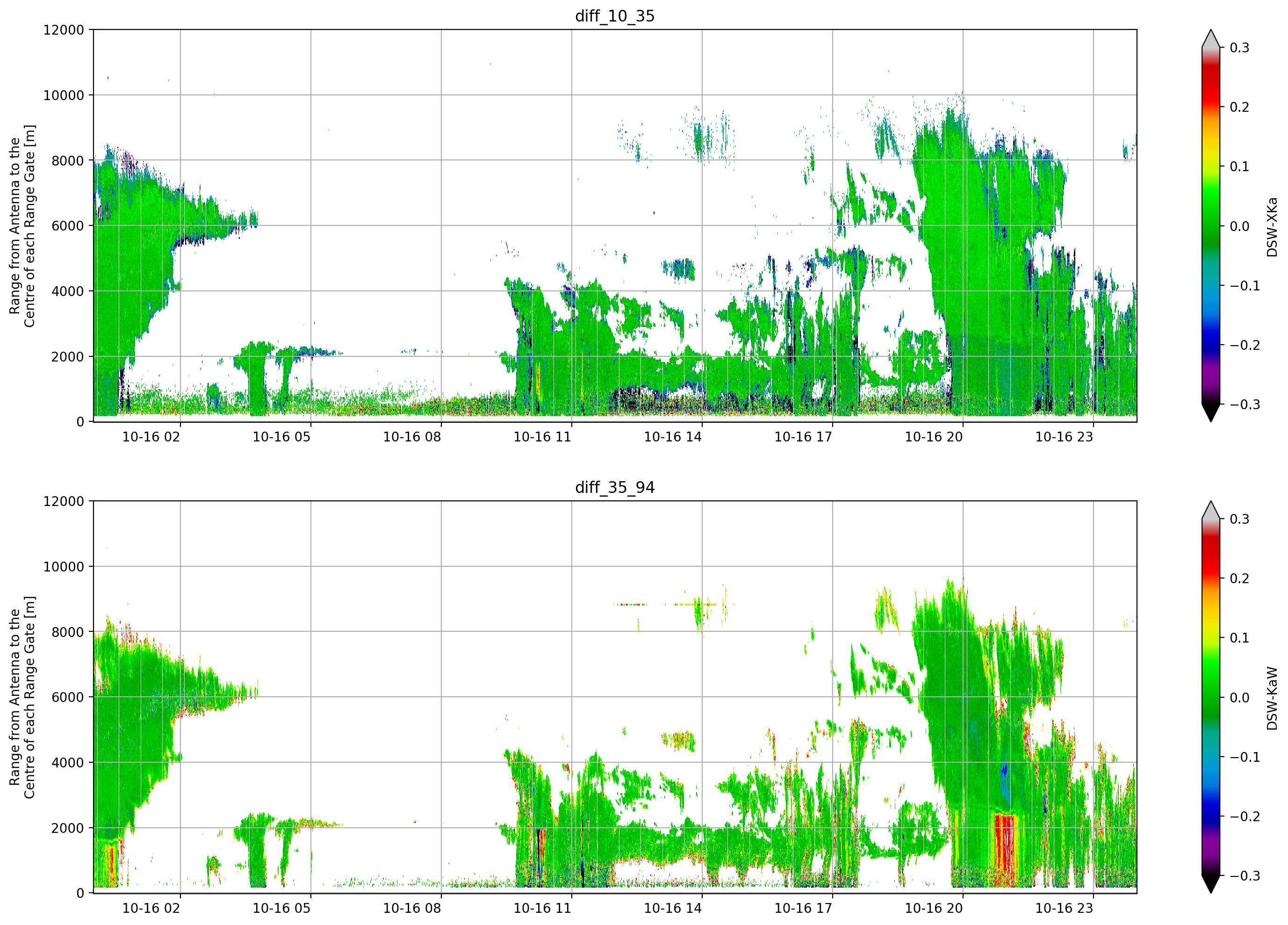Click the '10-16 05' x-tick under diff_10_35
Viewport: 1288px width, 925px height.
tap(282, 437)
